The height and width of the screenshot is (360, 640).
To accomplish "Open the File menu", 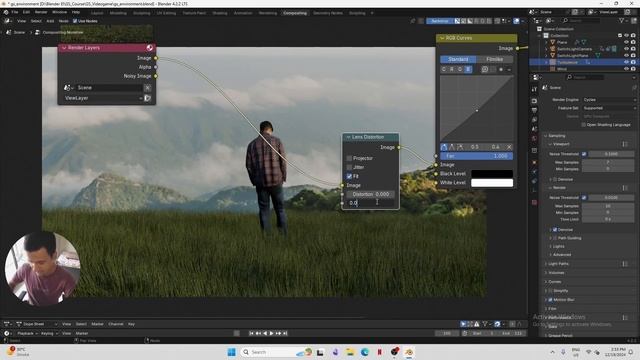I will pos(15,12).
